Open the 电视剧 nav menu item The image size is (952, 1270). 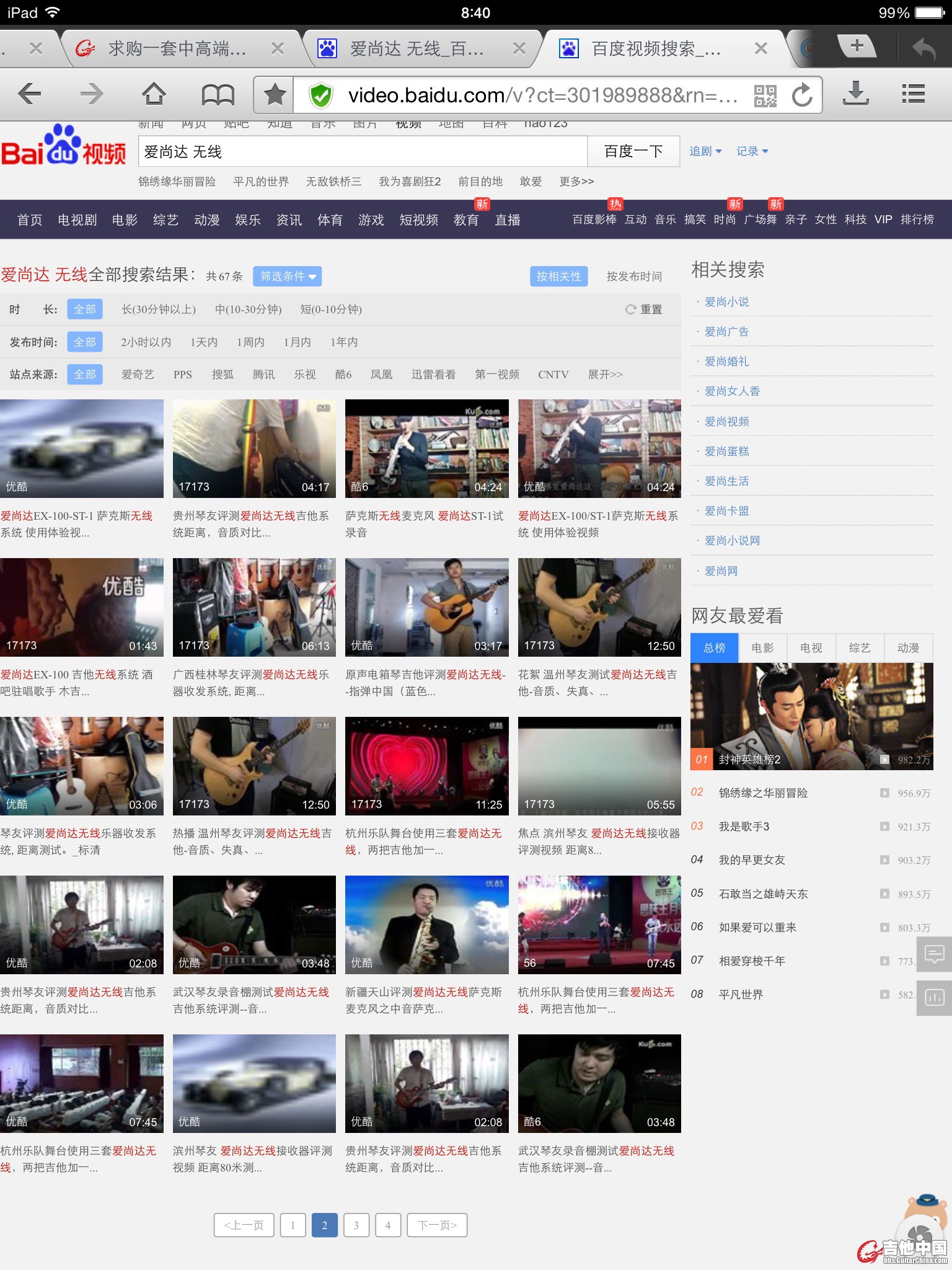(77, 220)
